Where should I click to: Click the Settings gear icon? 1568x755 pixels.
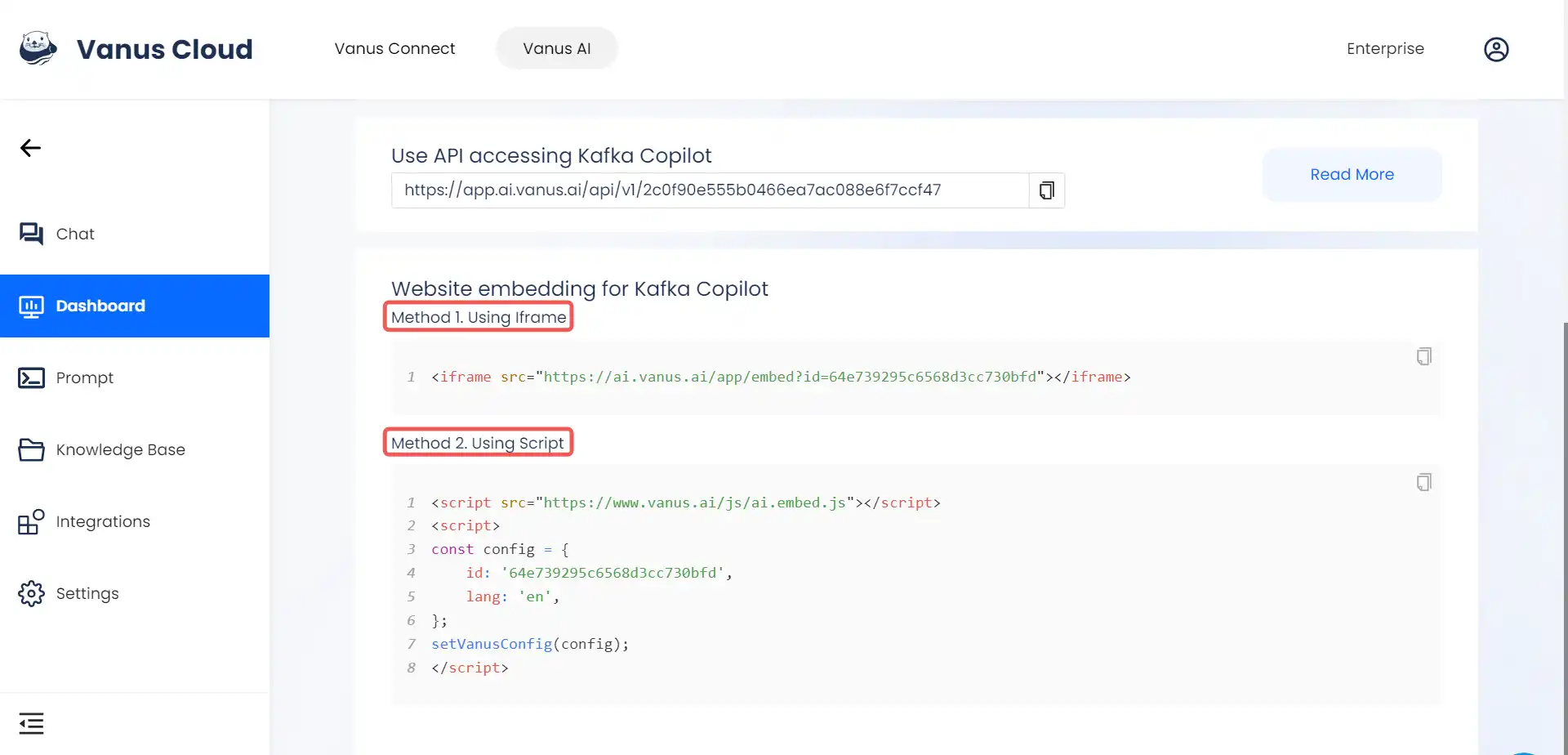pos(31,593)
